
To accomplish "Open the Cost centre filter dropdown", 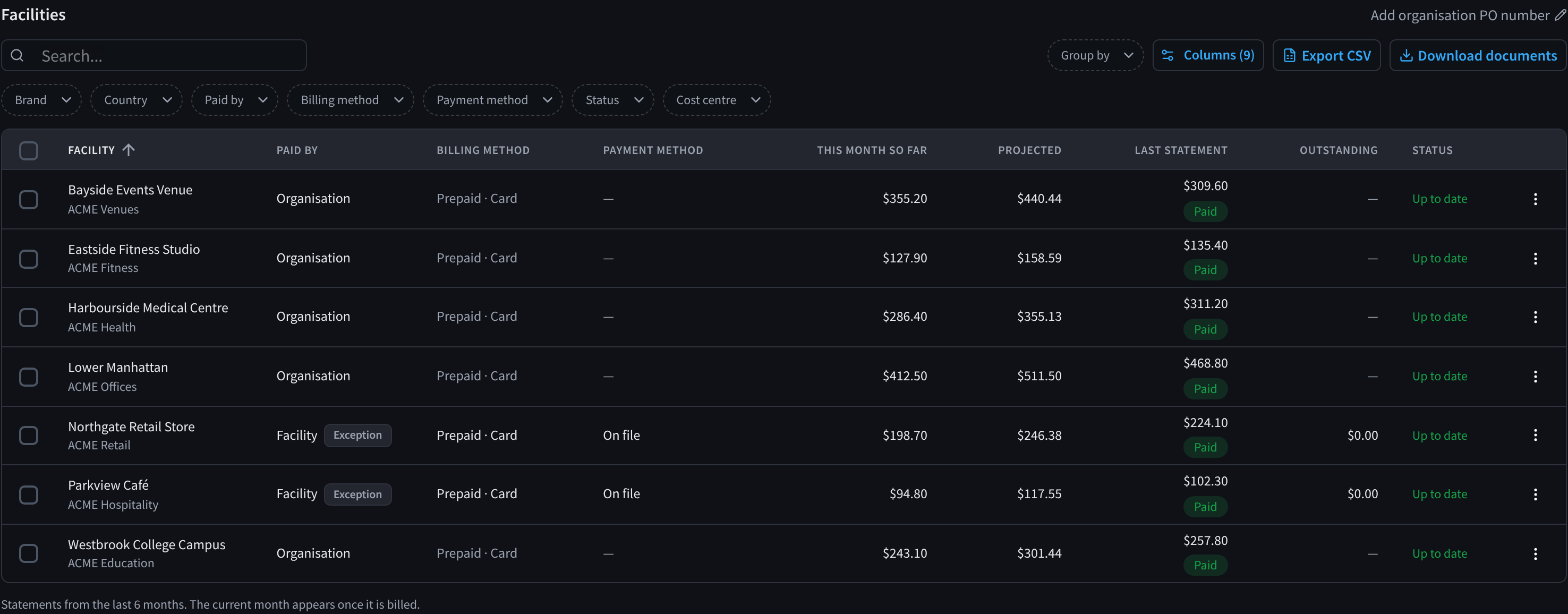I will pos(717,100).
